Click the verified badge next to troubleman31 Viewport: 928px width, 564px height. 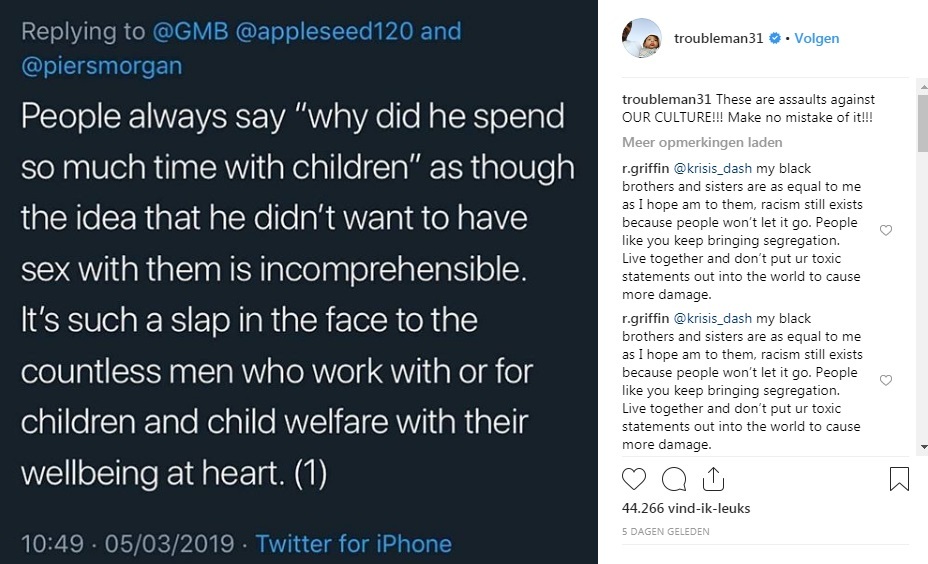(774, 39)
